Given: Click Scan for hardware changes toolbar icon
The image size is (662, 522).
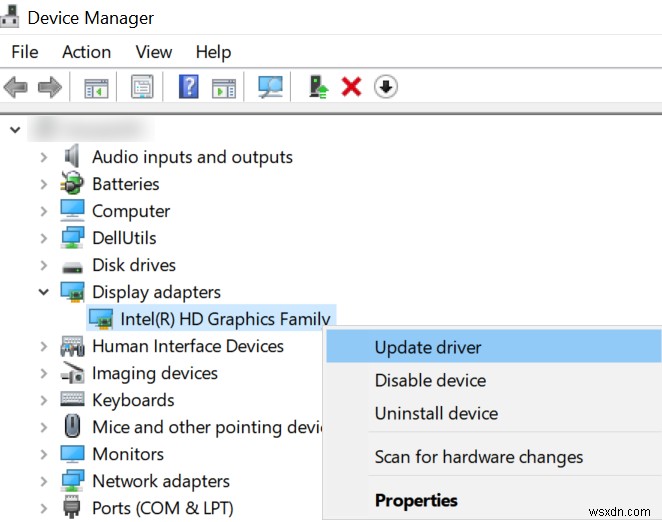Looking at the screenshot, I should pos(270,87).
